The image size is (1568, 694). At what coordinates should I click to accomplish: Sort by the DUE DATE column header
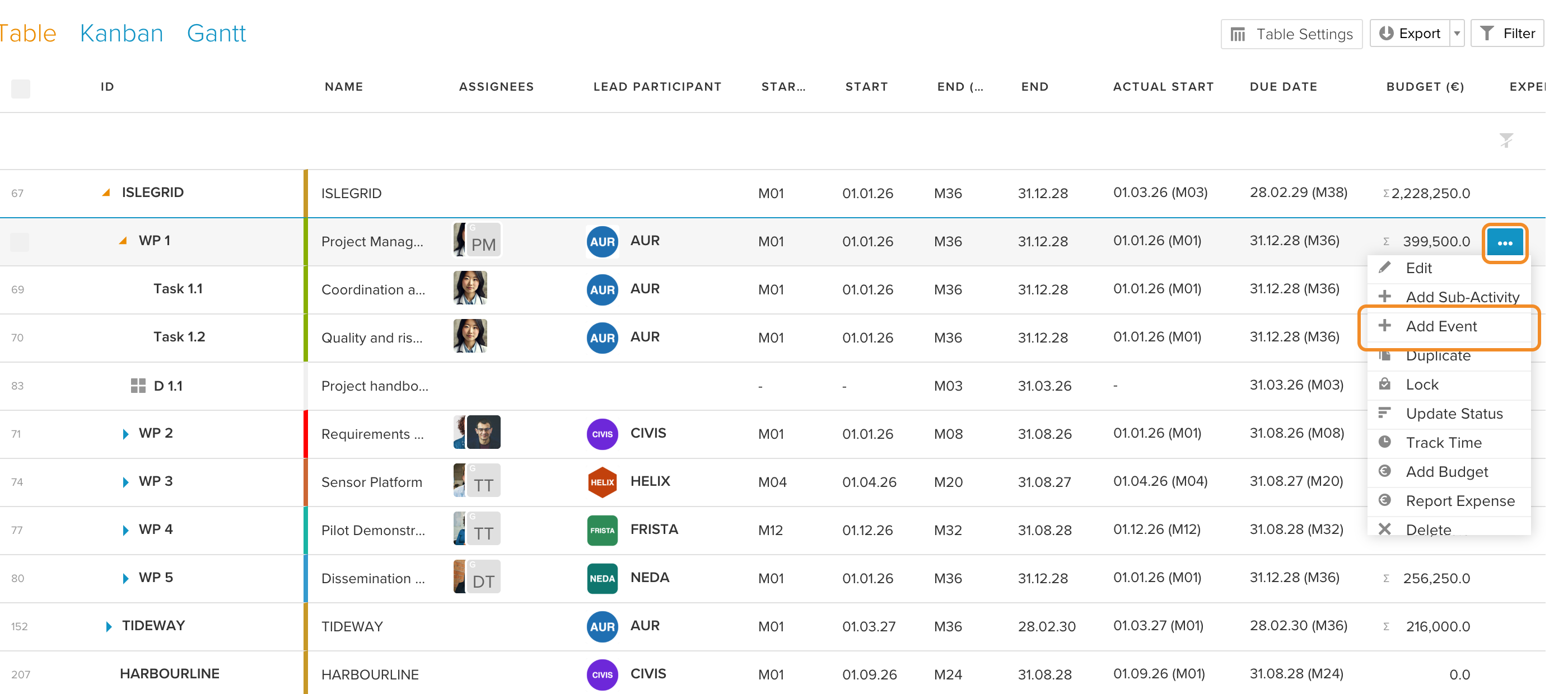point(1283,87)
